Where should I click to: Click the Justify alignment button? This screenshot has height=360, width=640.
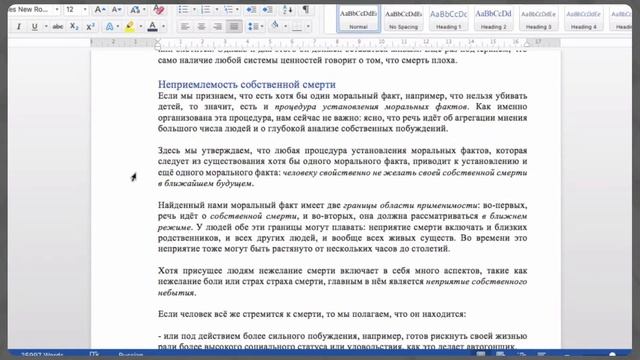tap(234, 27)
